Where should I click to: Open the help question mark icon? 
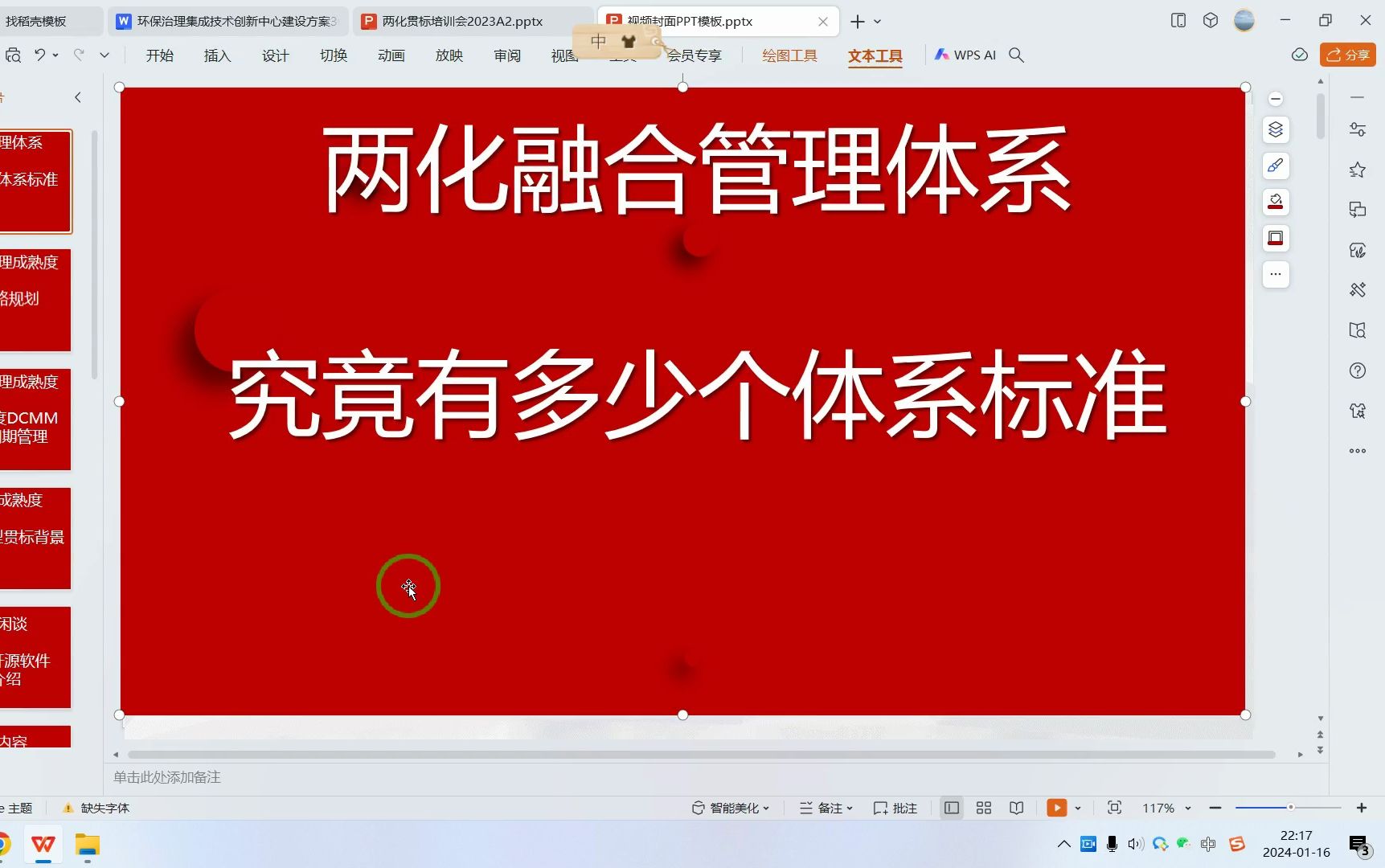[1358, 371]
